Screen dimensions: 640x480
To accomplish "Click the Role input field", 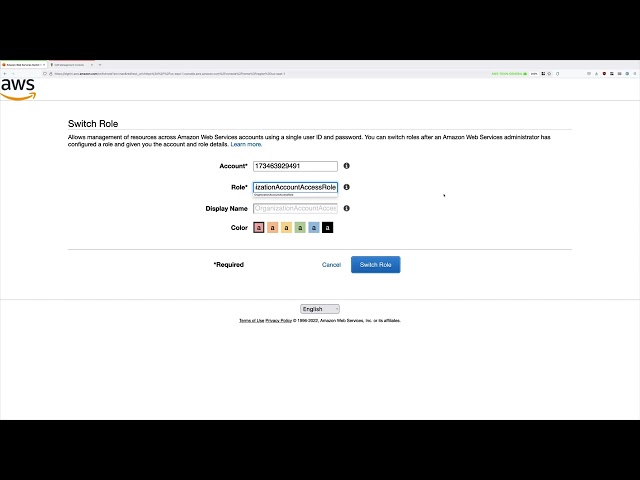I will pos(295,187).
